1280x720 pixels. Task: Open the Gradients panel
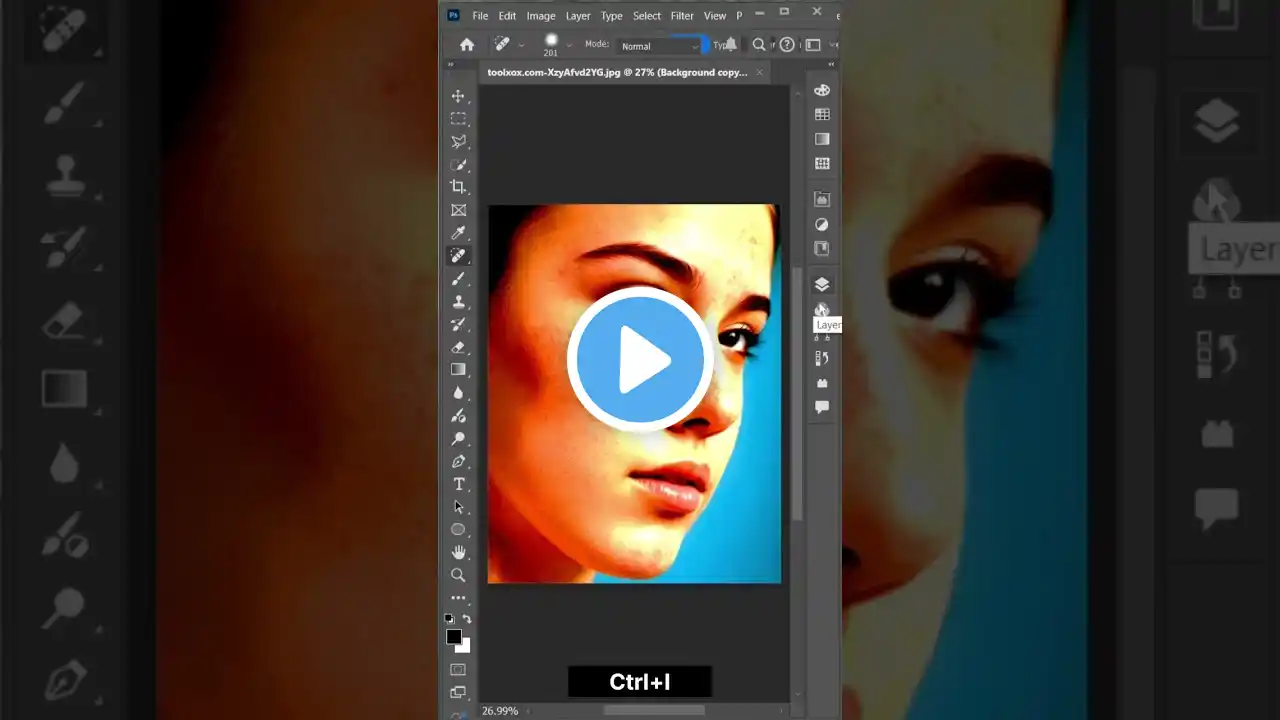(x=822, y=139)
